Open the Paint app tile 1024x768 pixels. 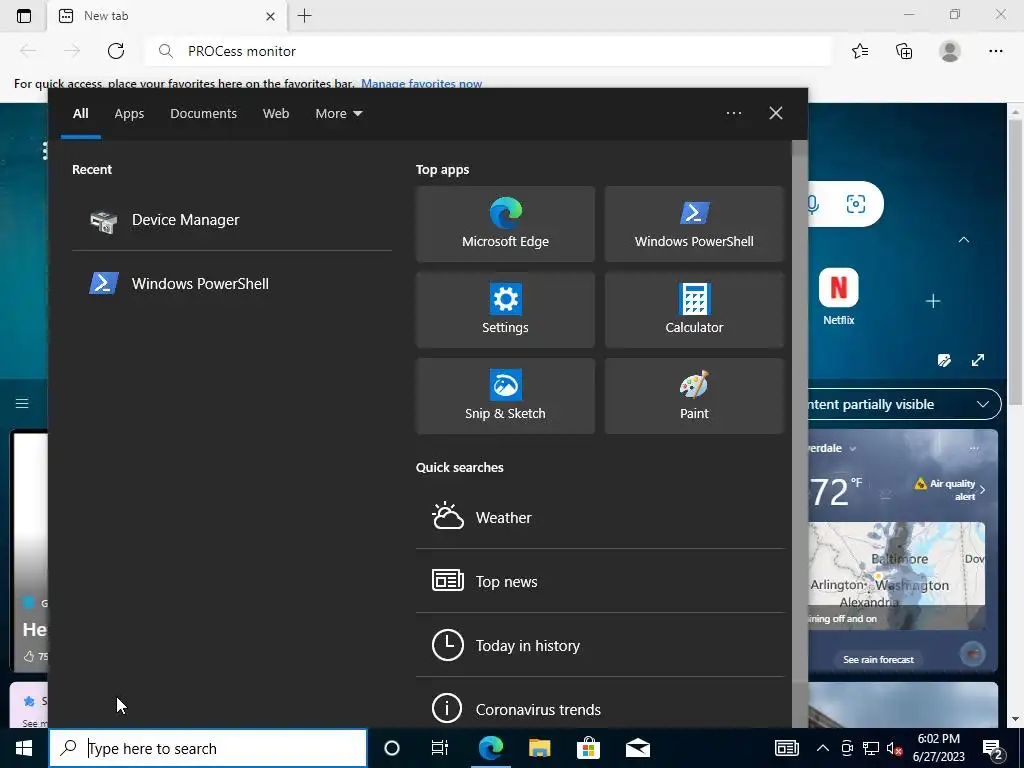point(694,396)
